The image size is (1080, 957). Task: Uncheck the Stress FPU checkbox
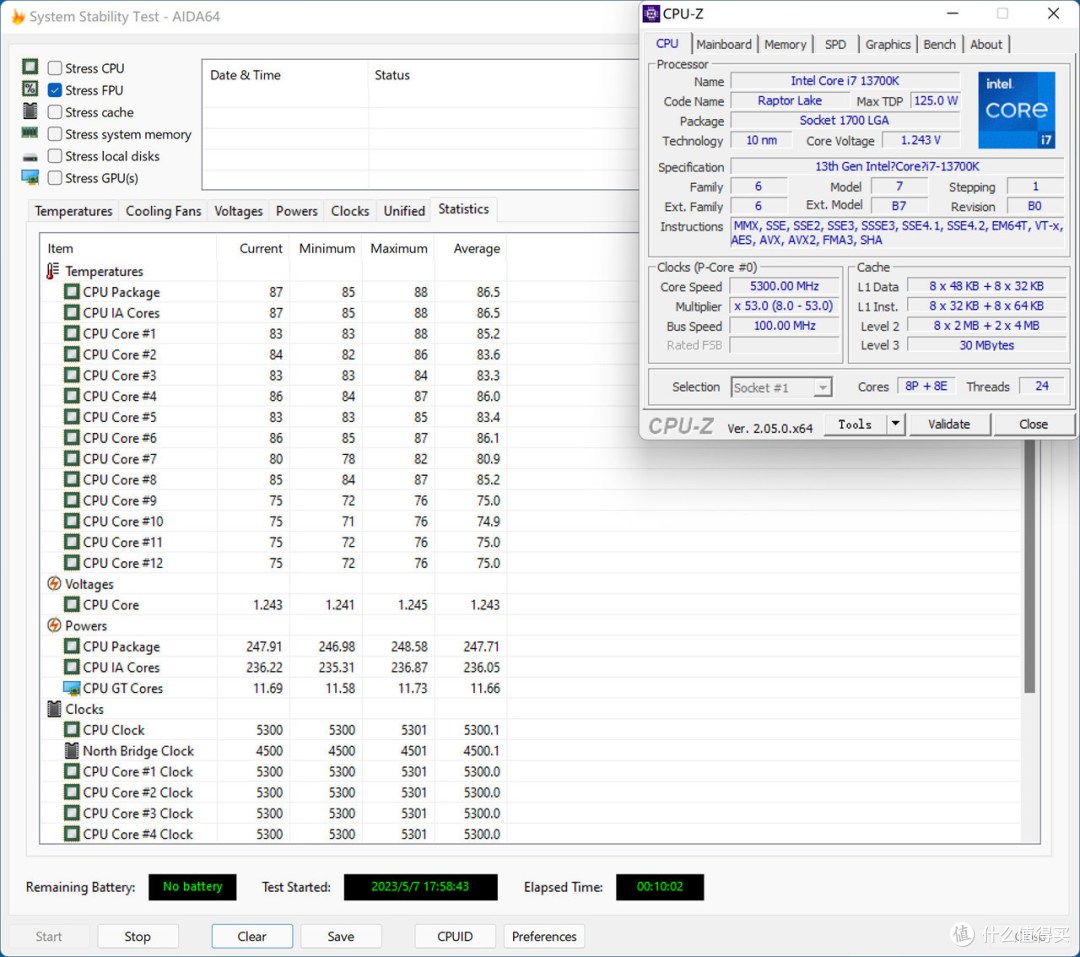coord(55,90)
